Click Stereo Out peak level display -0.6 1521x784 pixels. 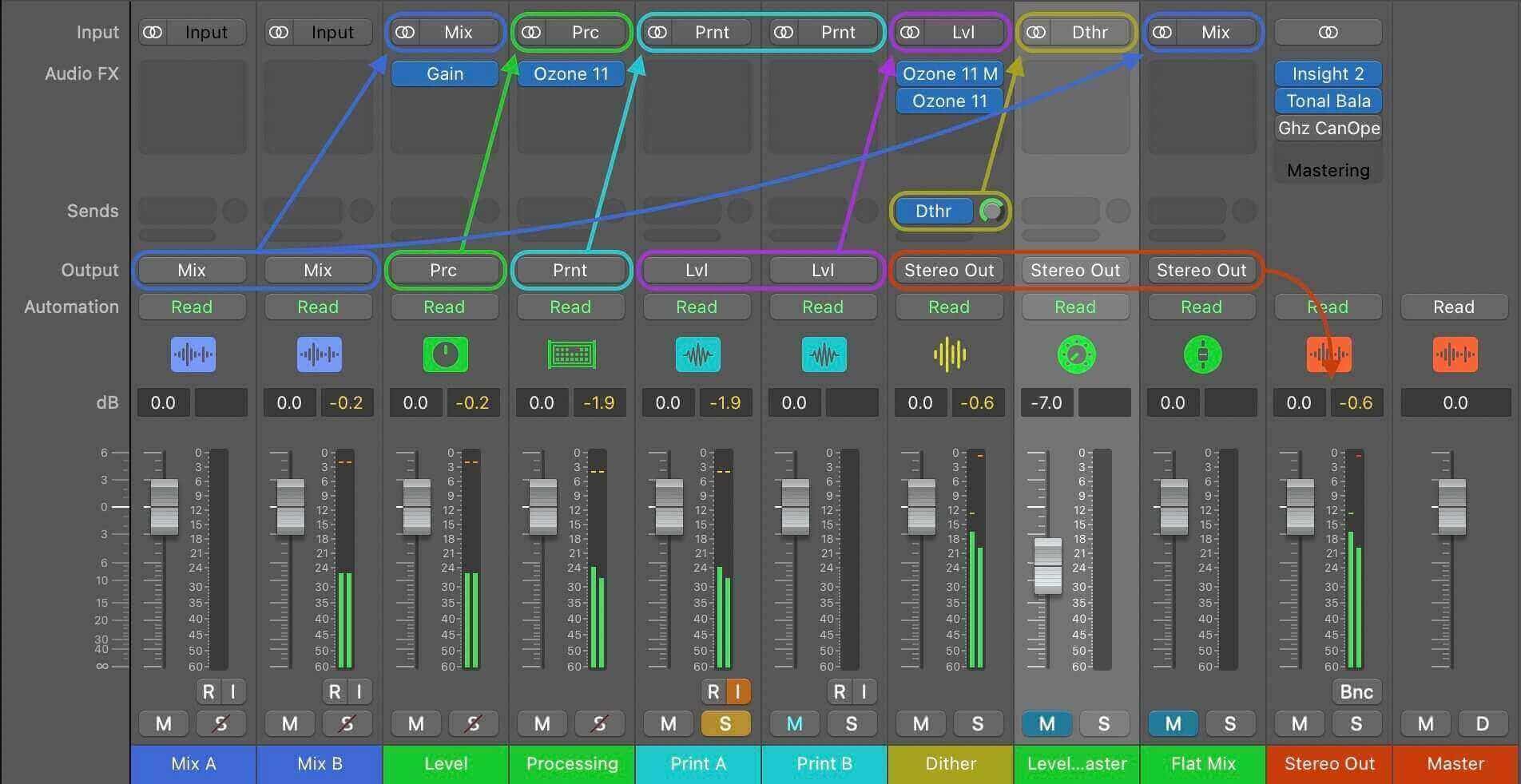click(1356, 403)
